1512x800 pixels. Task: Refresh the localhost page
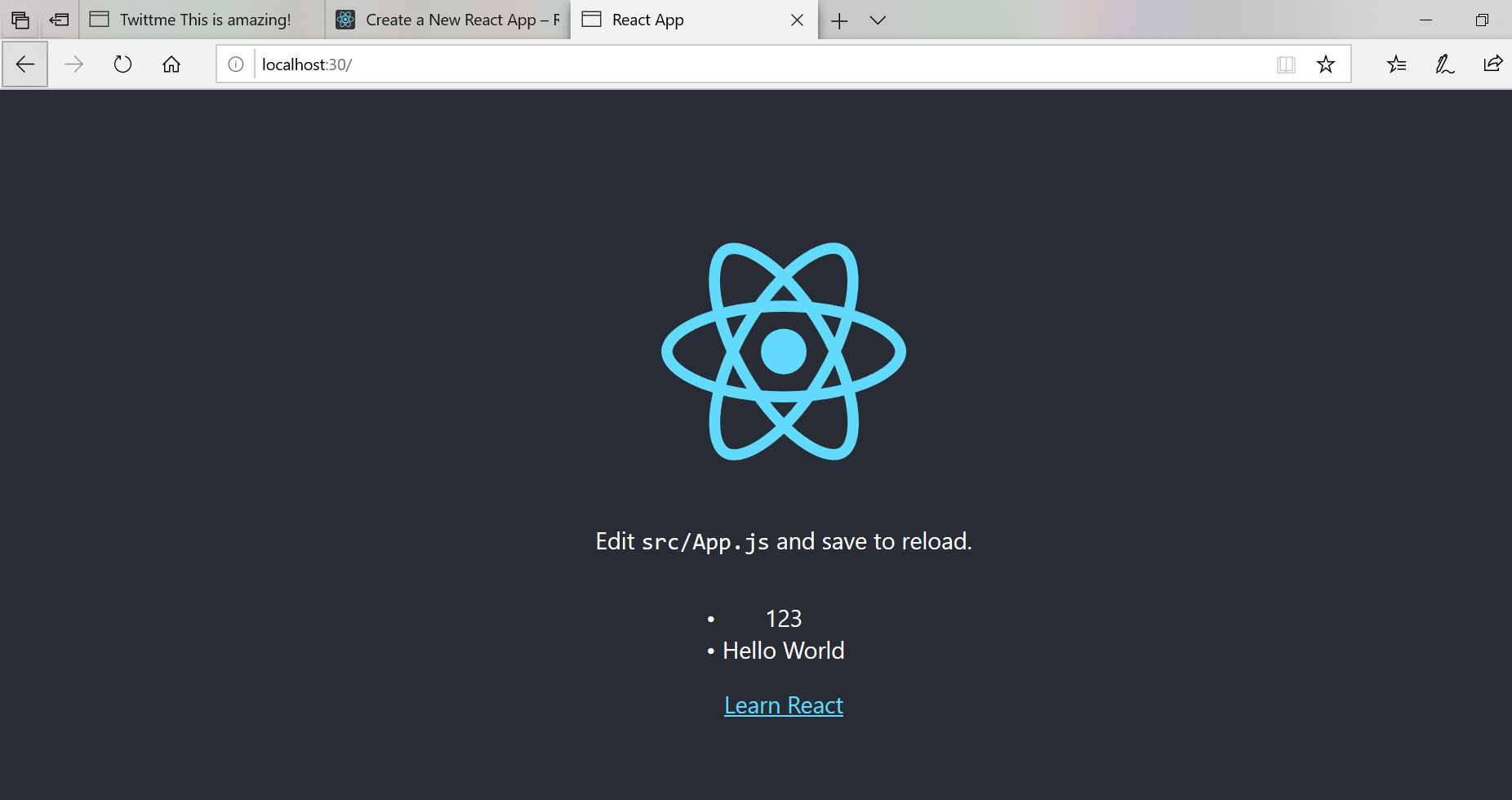[122, 64]
